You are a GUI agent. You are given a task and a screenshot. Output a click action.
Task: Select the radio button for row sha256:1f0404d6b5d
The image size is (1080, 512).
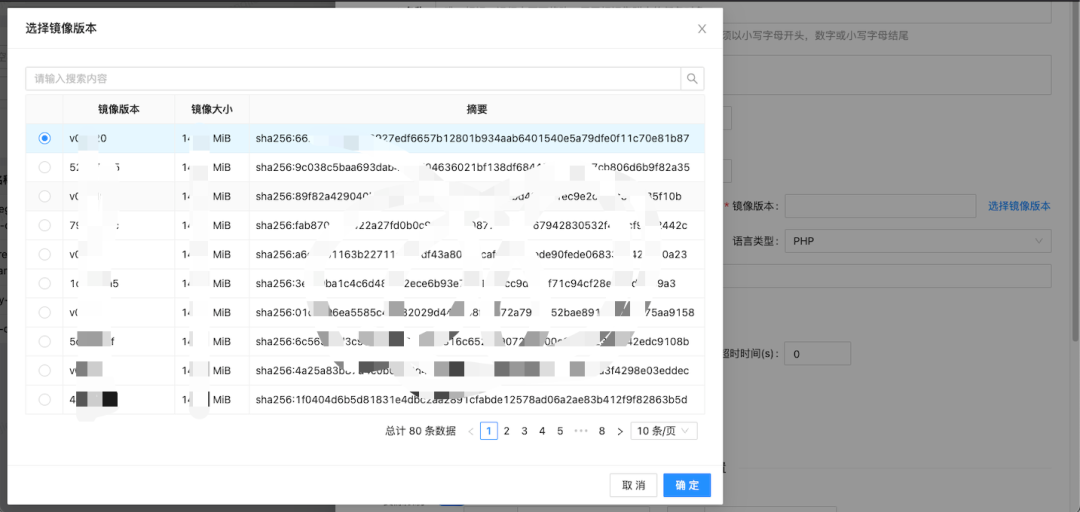45,400
